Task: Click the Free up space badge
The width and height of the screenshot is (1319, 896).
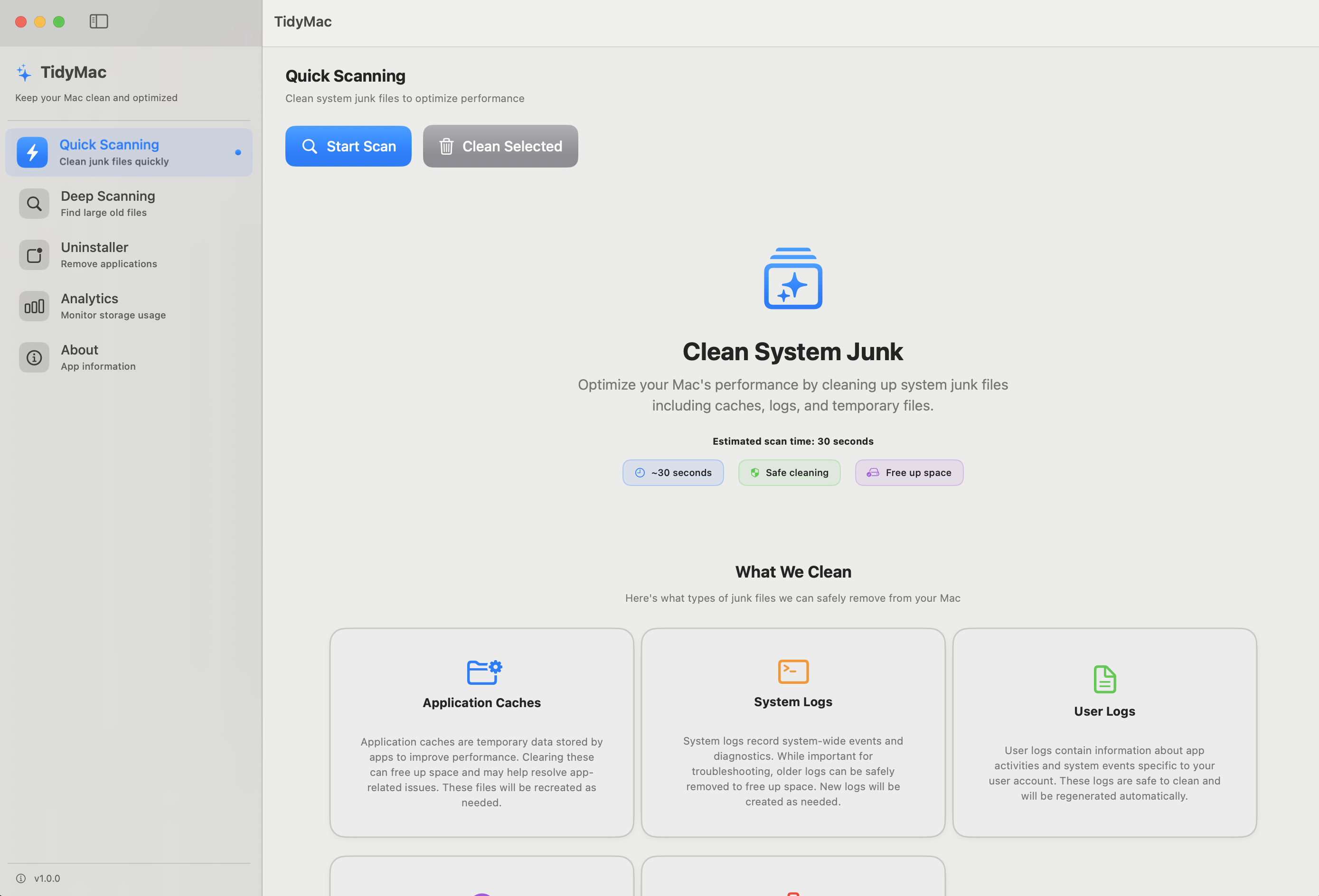Action: click(909, 473)
